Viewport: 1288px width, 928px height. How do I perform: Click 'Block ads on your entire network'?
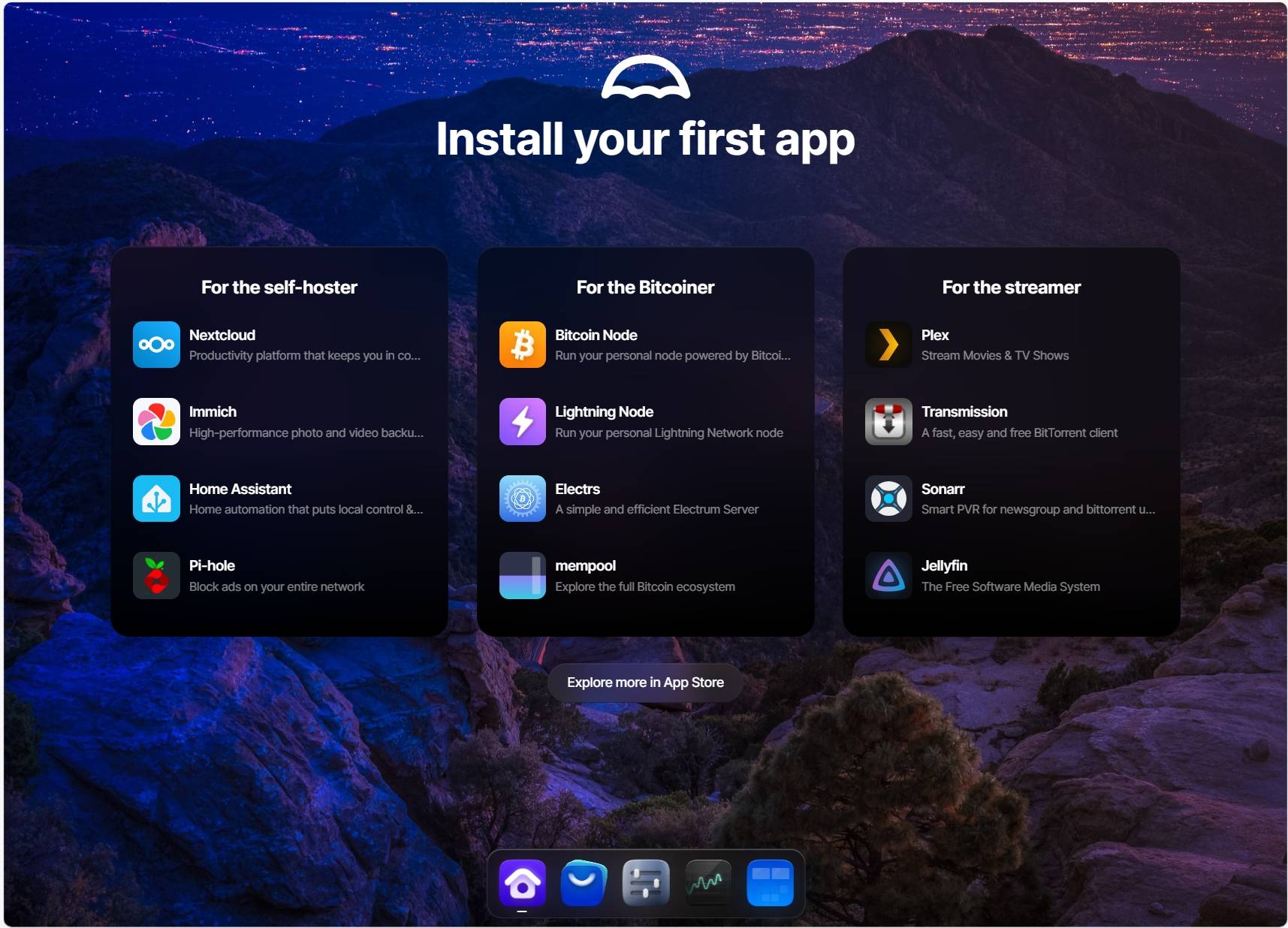click(x=276, y=586)
